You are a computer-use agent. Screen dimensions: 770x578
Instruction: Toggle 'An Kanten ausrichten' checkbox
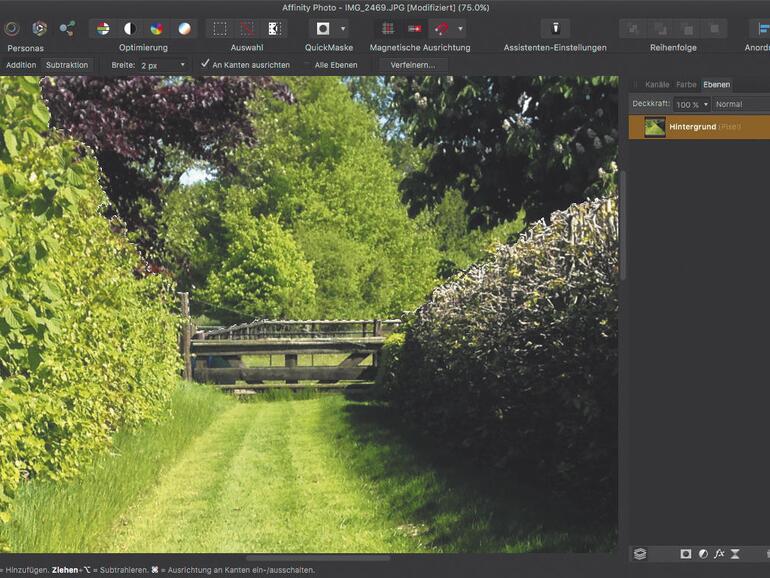[x=205, y=64]
